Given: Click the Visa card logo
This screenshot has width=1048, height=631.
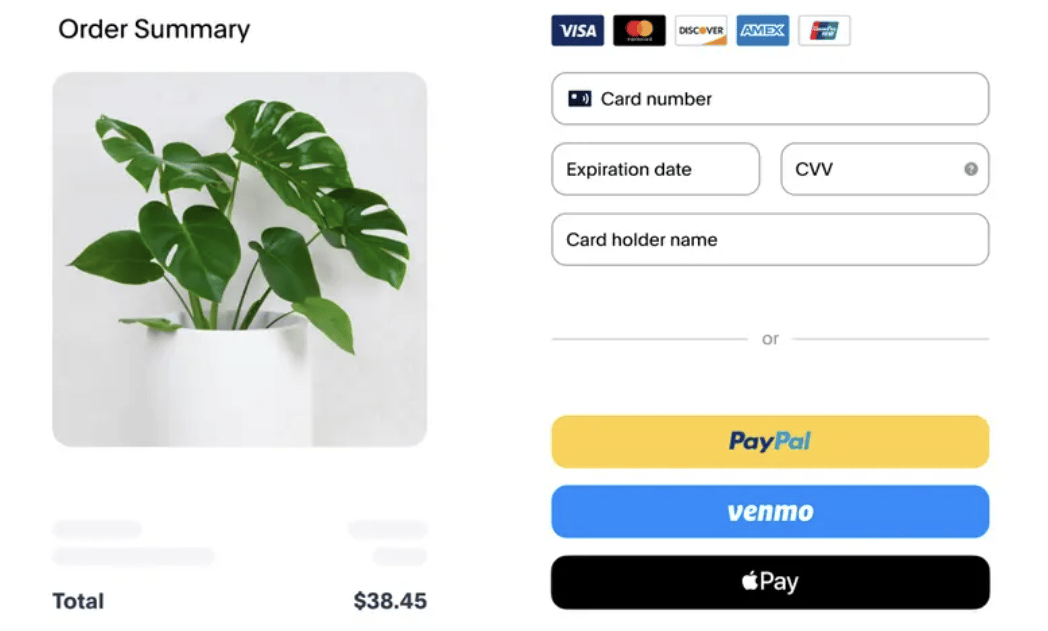Looking at the screenshot, I should [x=577, y=31].
